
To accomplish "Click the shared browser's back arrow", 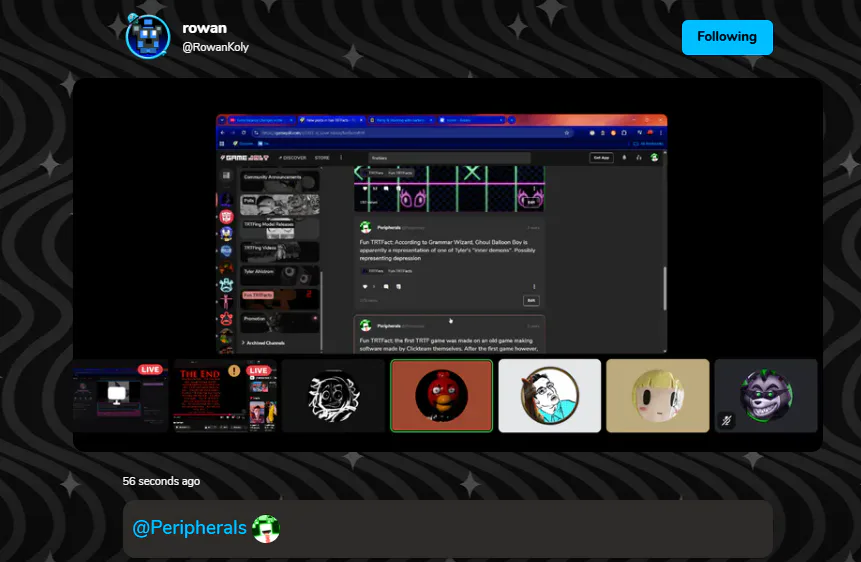I will click(x=222, y=132).
